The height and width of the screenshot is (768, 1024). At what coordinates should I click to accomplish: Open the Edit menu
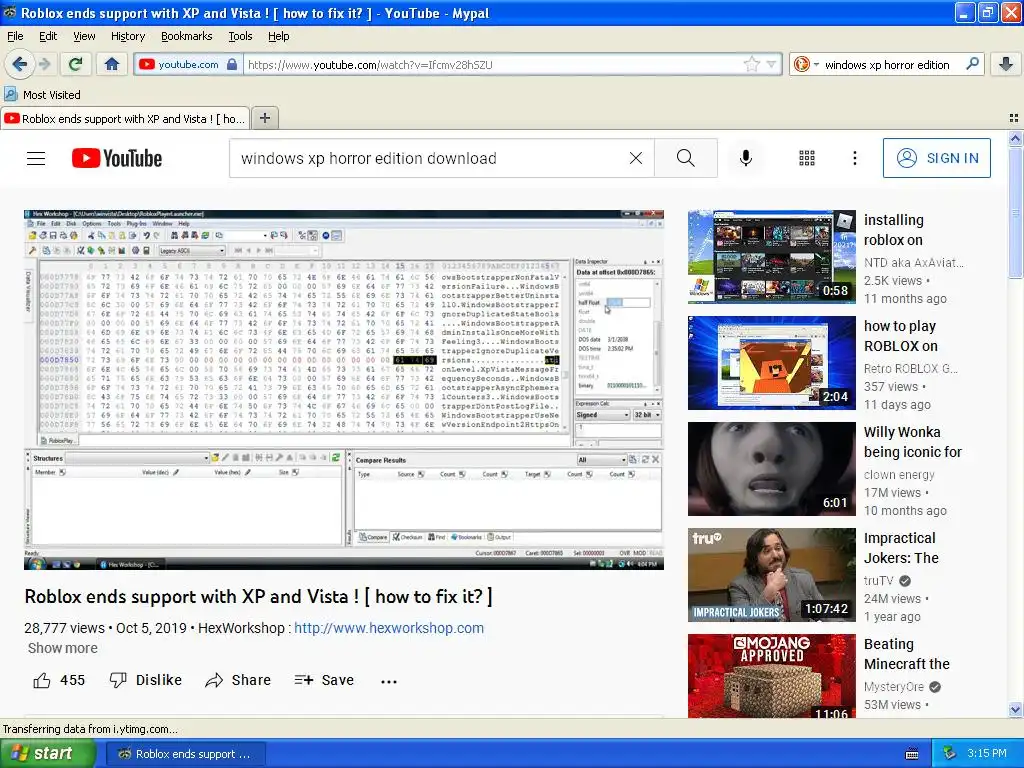click(48, 36)
